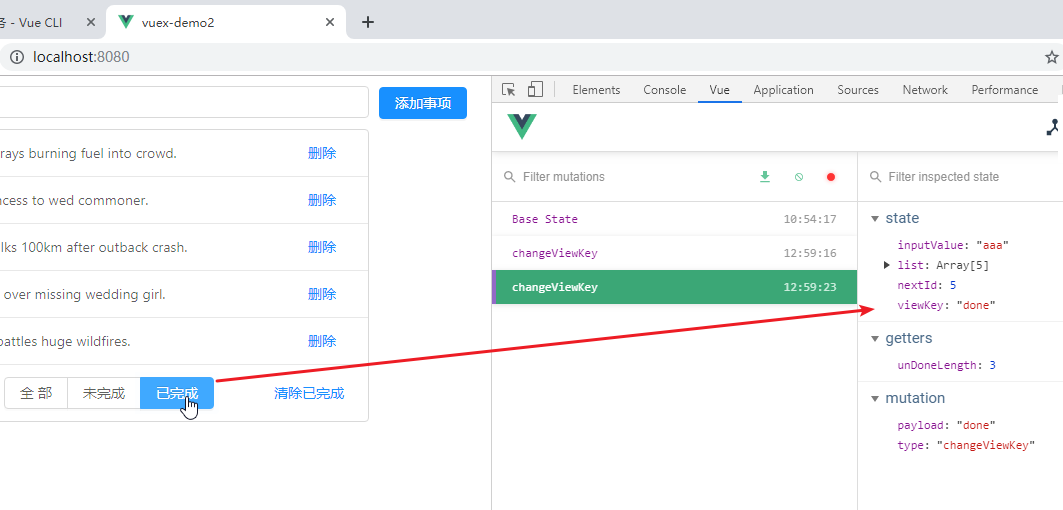Viewport: 1063px width, 510px height.
Task: Select the 全部 filter radio button
Action: click(36, 393)
